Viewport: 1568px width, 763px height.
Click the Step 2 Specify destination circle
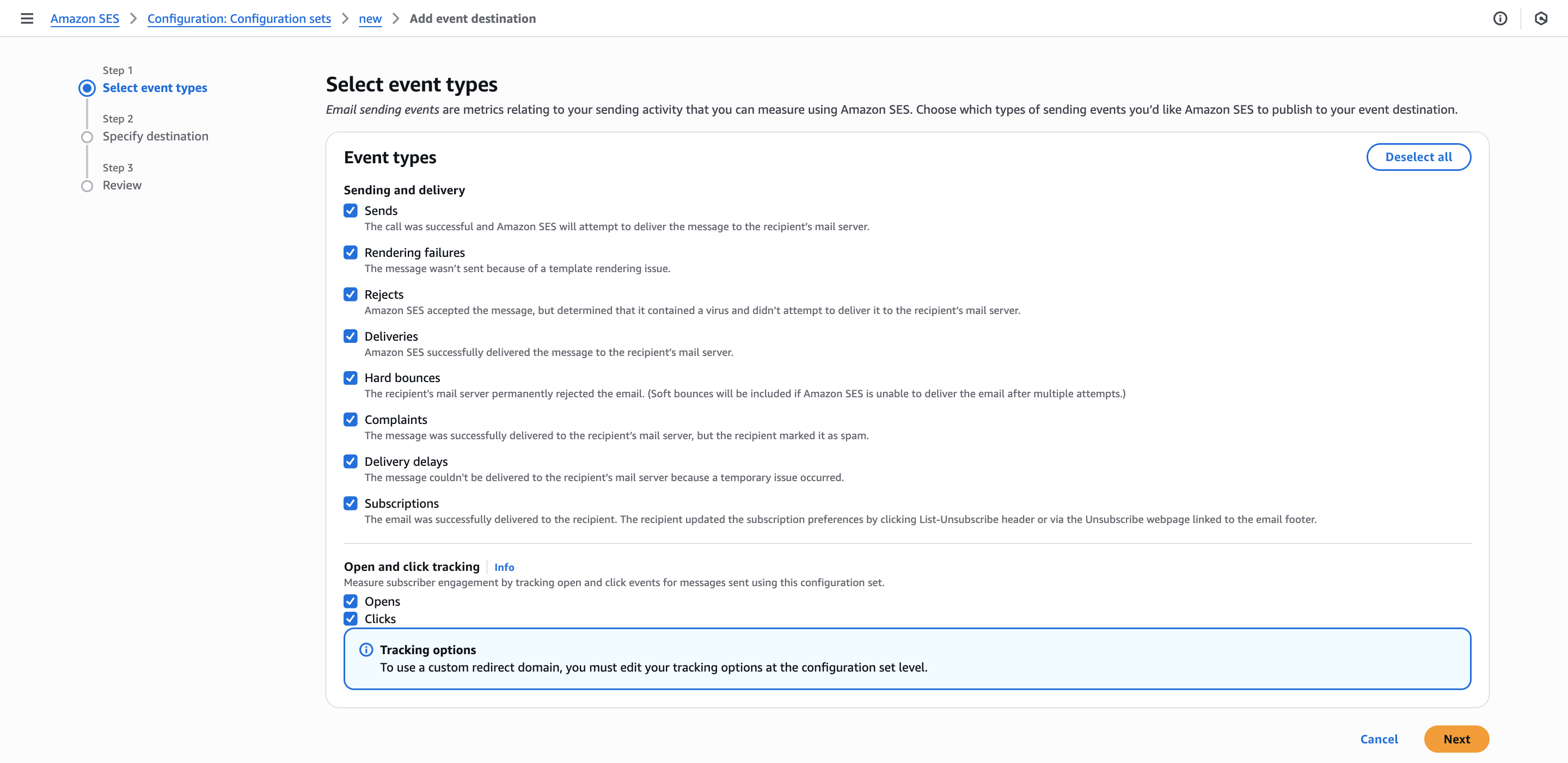coord(87,137)
